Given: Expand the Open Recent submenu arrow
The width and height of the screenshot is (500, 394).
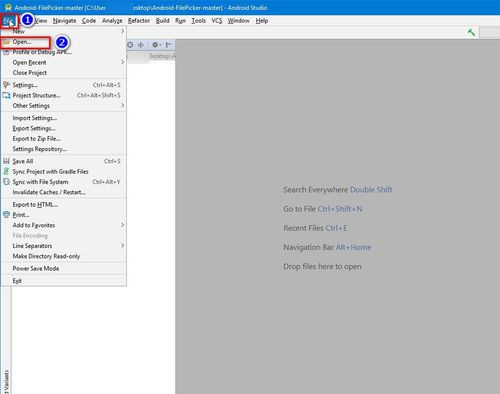Looking at the screenshot, I should 122,62.
